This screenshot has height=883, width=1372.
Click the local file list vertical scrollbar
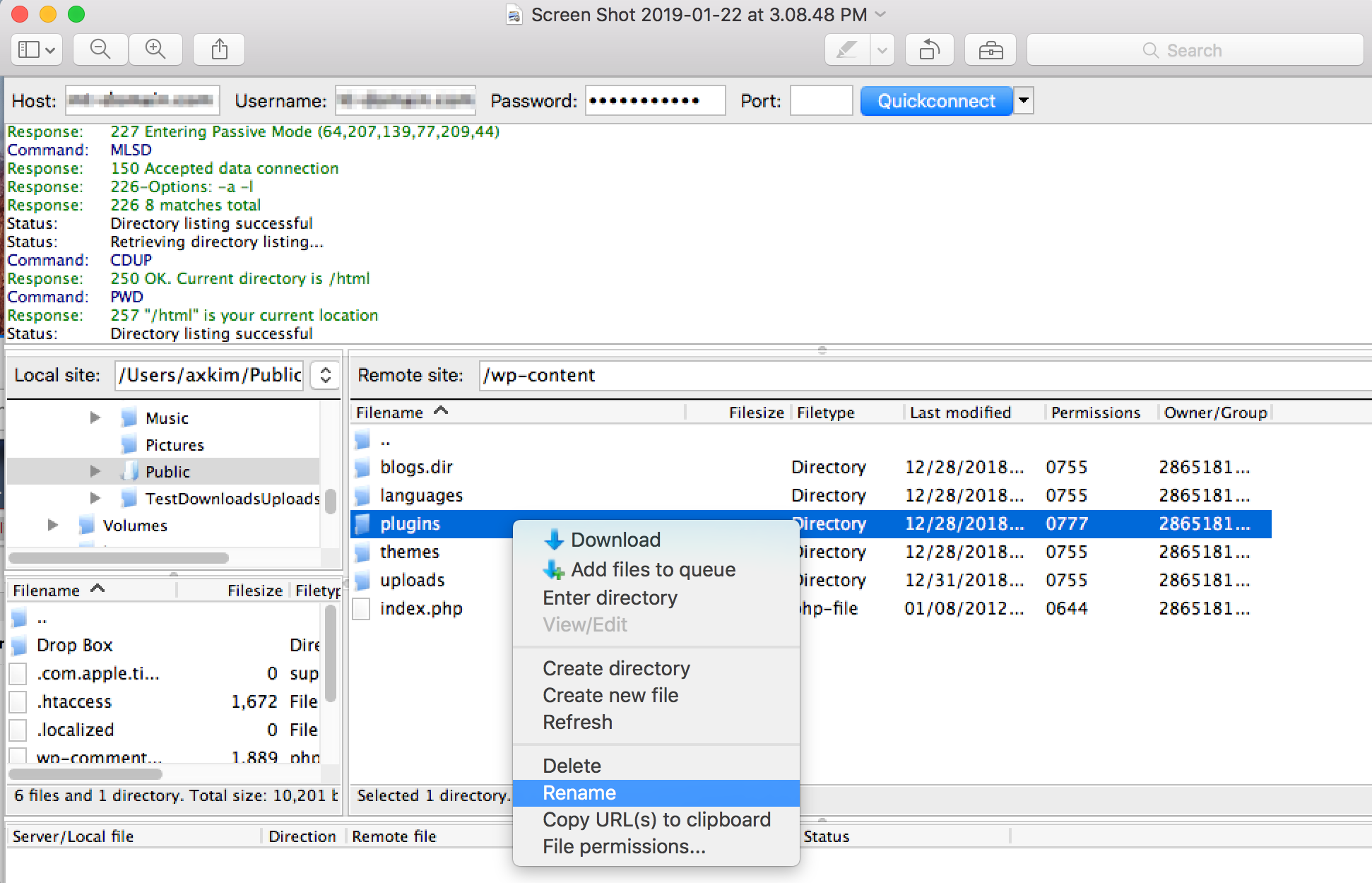330,654
